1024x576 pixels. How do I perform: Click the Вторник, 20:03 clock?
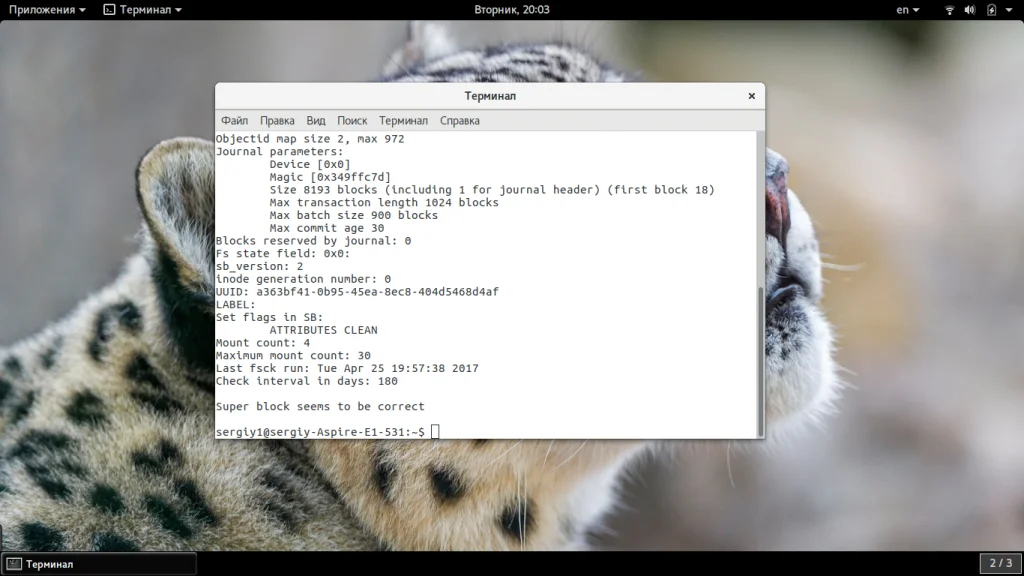(511, 10)
